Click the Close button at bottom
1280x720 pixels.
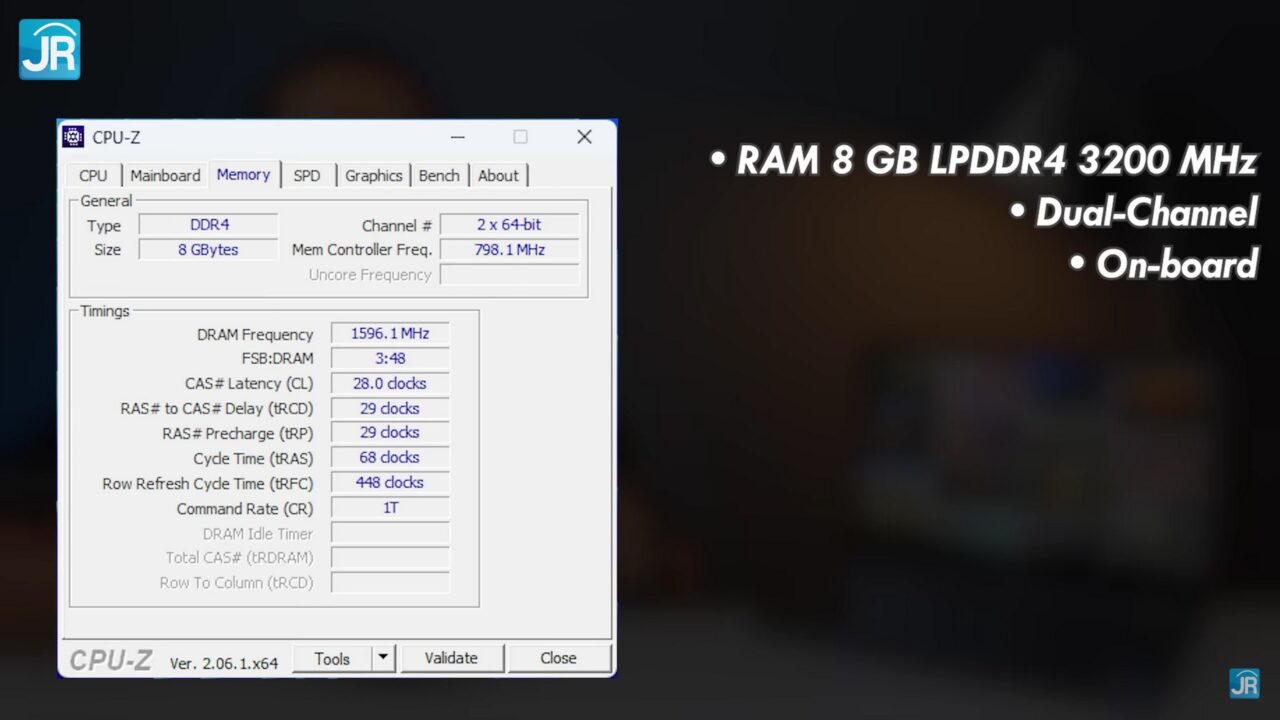(558, 658)
